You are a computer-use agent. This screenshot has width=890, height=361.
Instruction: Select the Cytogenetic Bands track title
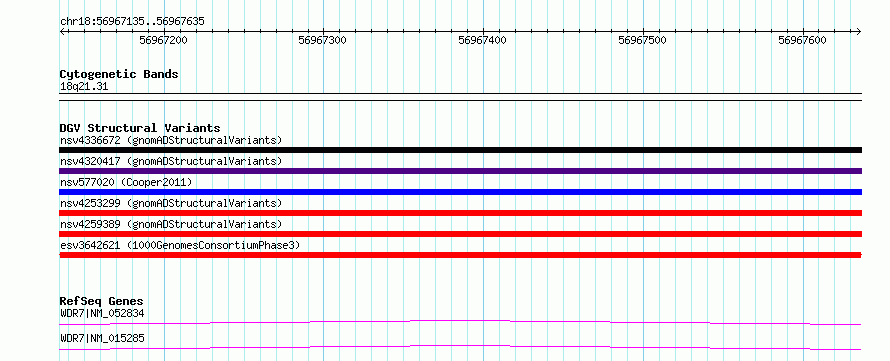[119, 74]
